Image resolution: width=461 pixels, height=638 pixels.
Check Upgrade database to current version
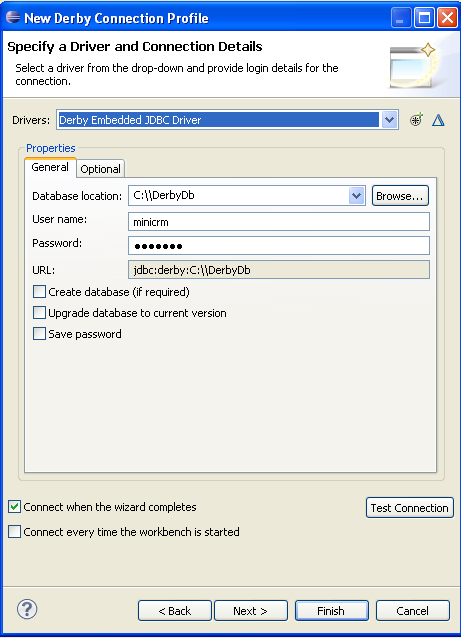coord(39,312)
